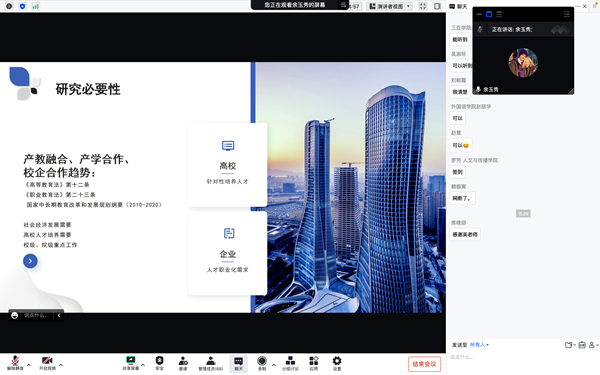This screenshot has width=600, height=375.
Task: Click 研究必要性 slide title
Action: pyautogui.click(x=88, y=89)
